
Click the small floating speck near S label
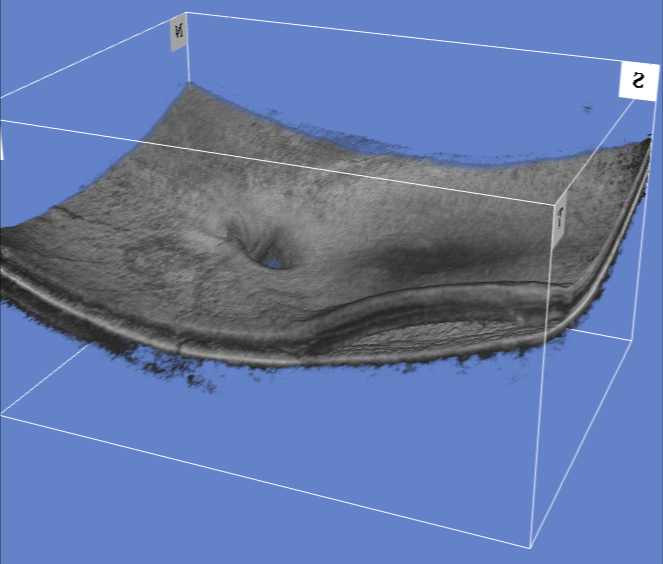[x=588, y=108]
